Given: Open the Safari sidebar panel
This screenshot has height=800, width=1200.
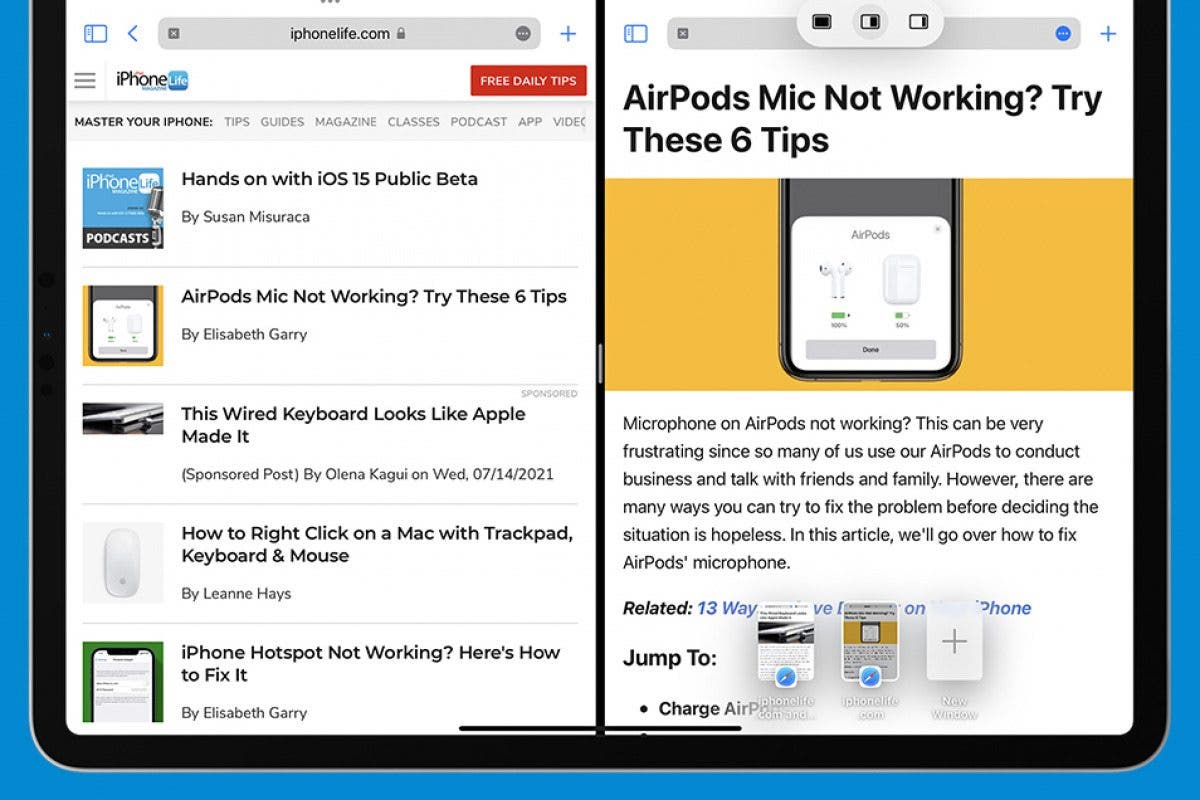Looking at the screenshot, I should pyautogui.click(x=95, y=33).
